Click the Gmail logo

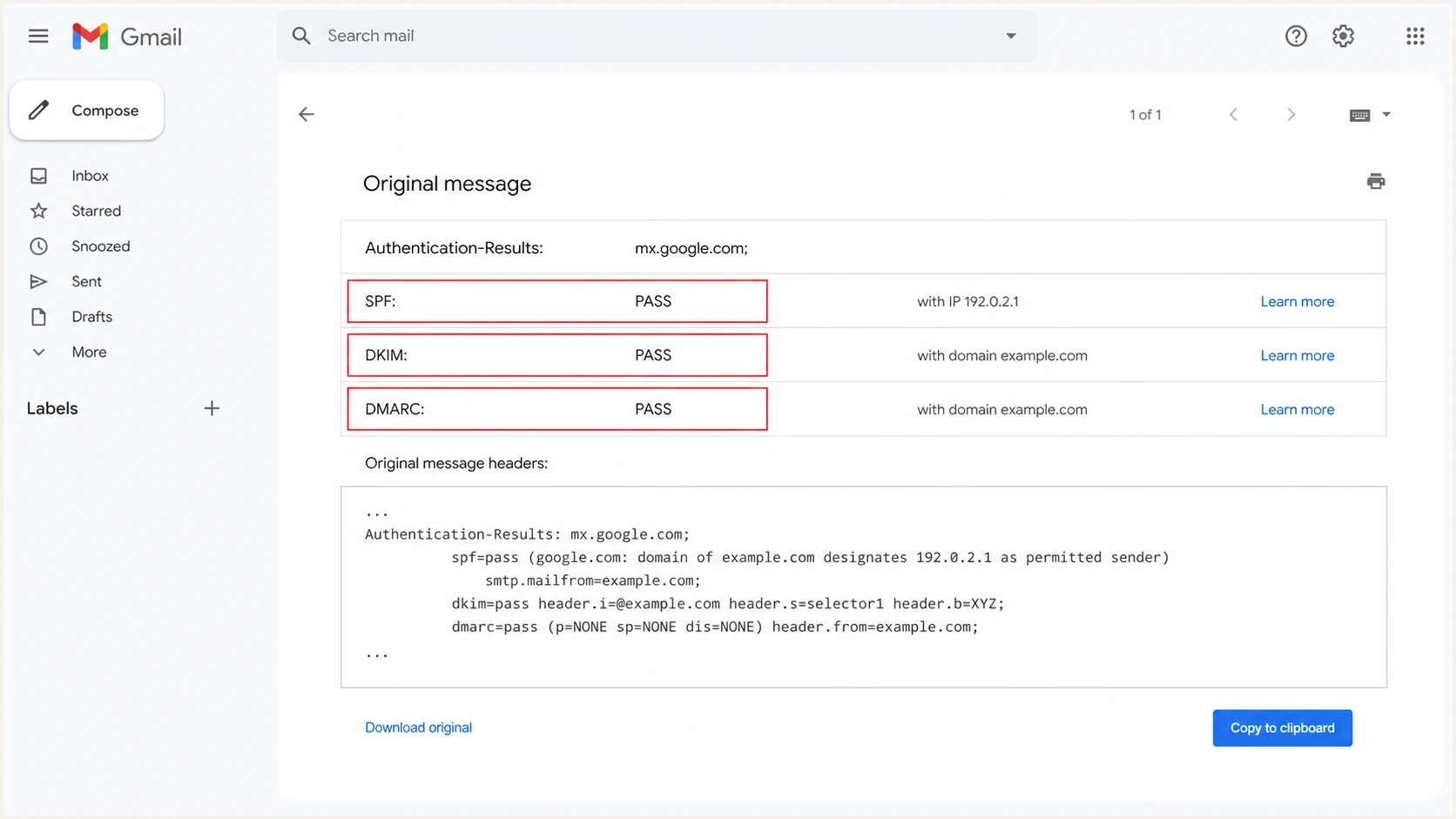pos(127,37)
